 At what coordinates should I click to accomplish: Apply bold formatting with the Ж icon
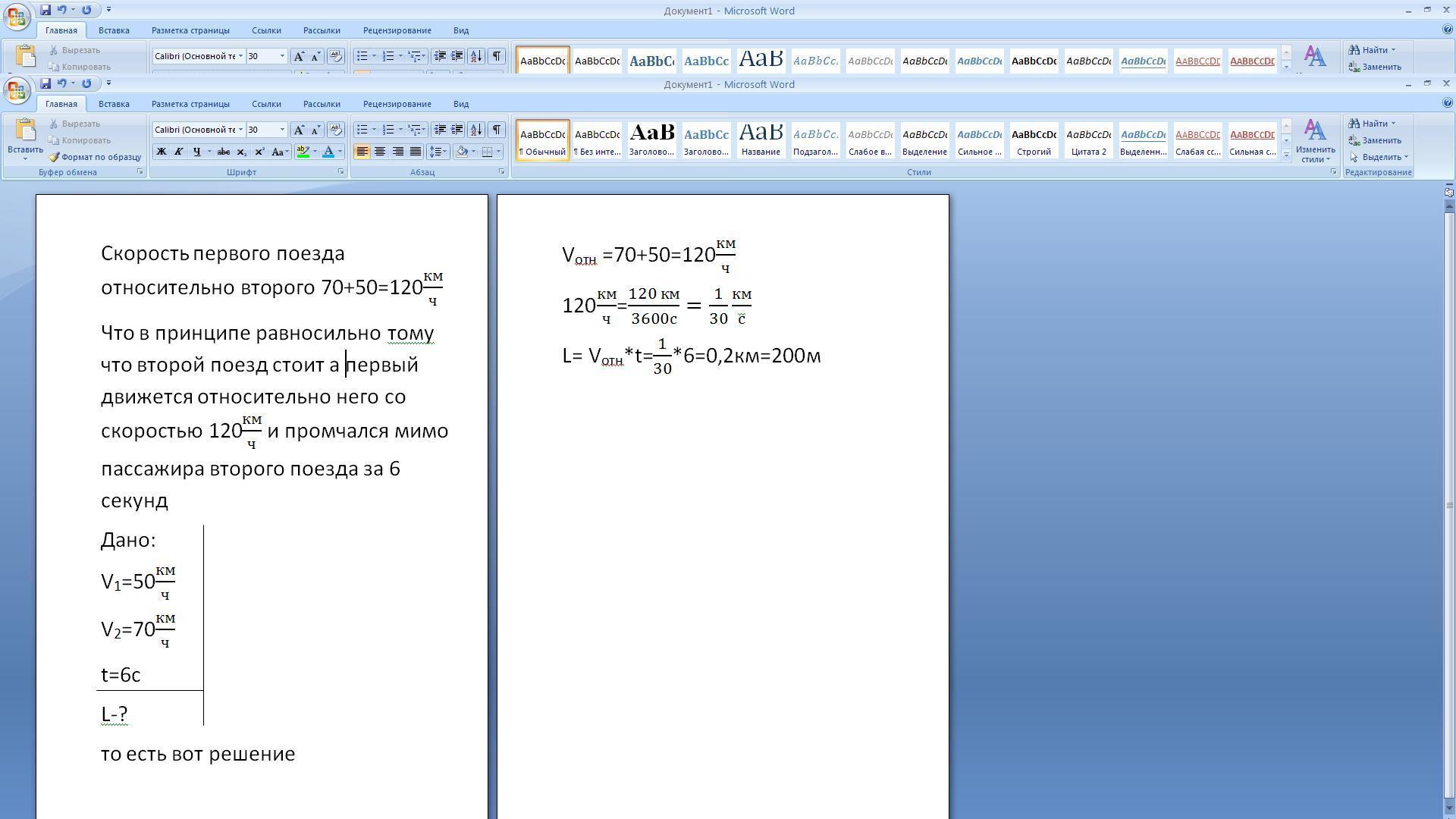(160, 152)
